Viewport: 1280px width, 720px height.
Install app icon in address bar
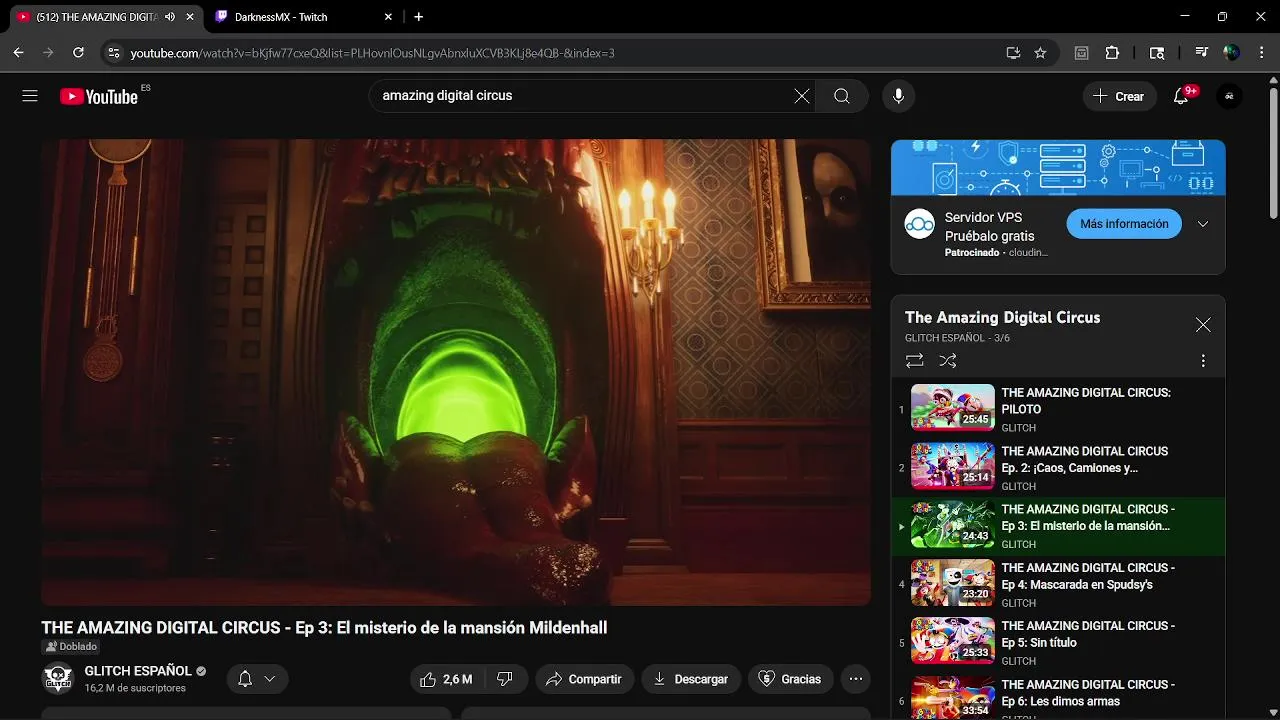(1013, 53)
